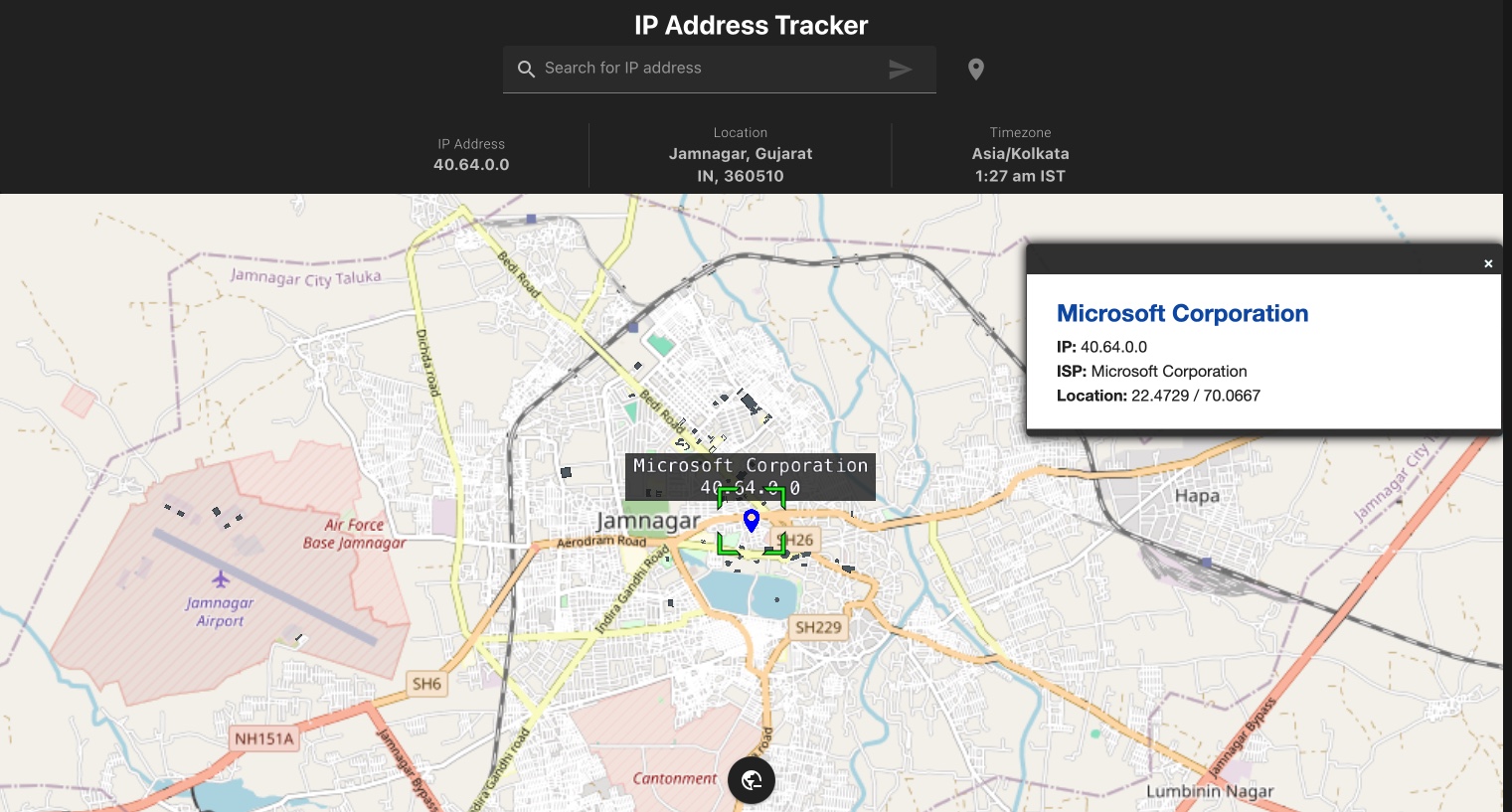Click the ISP: Microsoft Corporation line
The height and width of the screenshot is (812, 1512).
[x=1151, y=371]
